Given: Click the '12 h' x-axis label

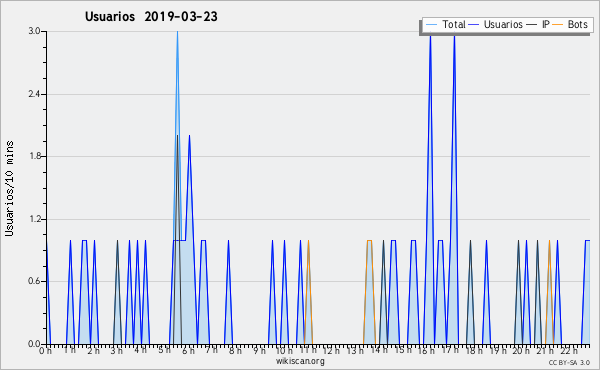Looking at the screenshot, I should (331, 350).
